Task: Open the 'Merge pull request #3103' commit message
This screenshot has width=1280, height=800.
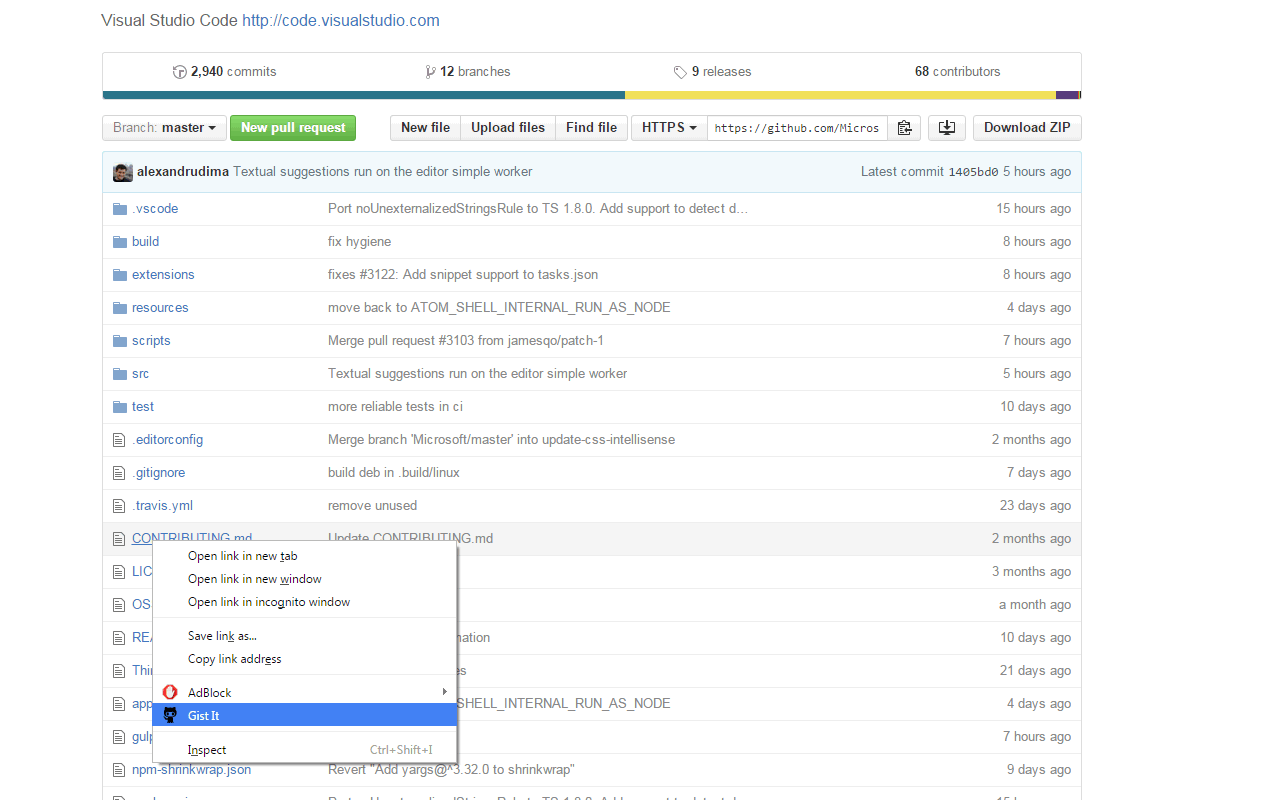Action: (466, 341)
